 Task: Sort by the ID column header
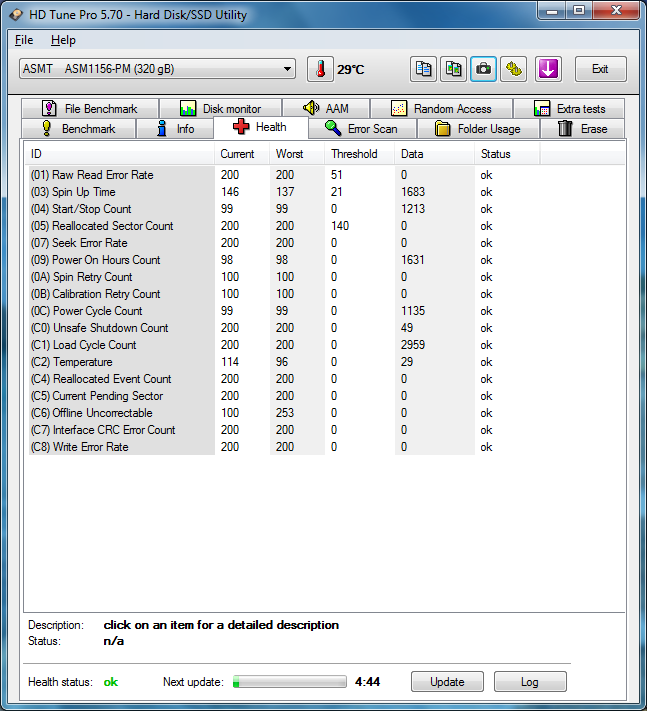coord(119,154)
